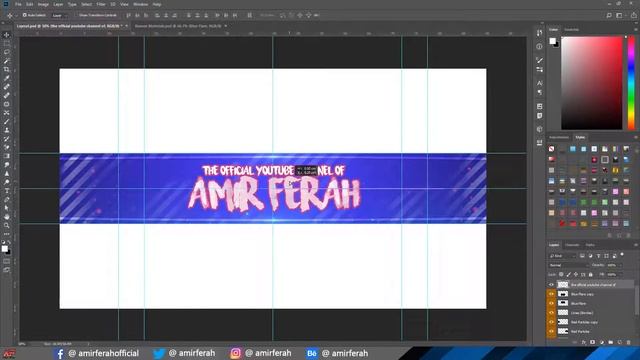Create new fill or adjustment layer icon
The height and width of the screenshot is (360, 640).
tap(602, 342)
